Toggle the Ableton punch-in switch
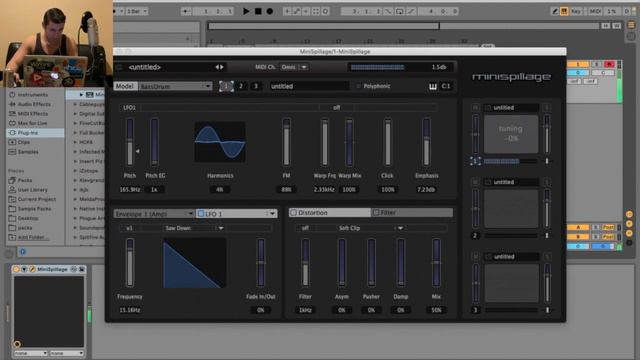The image size is (640, 360). (x=388, y=11)
